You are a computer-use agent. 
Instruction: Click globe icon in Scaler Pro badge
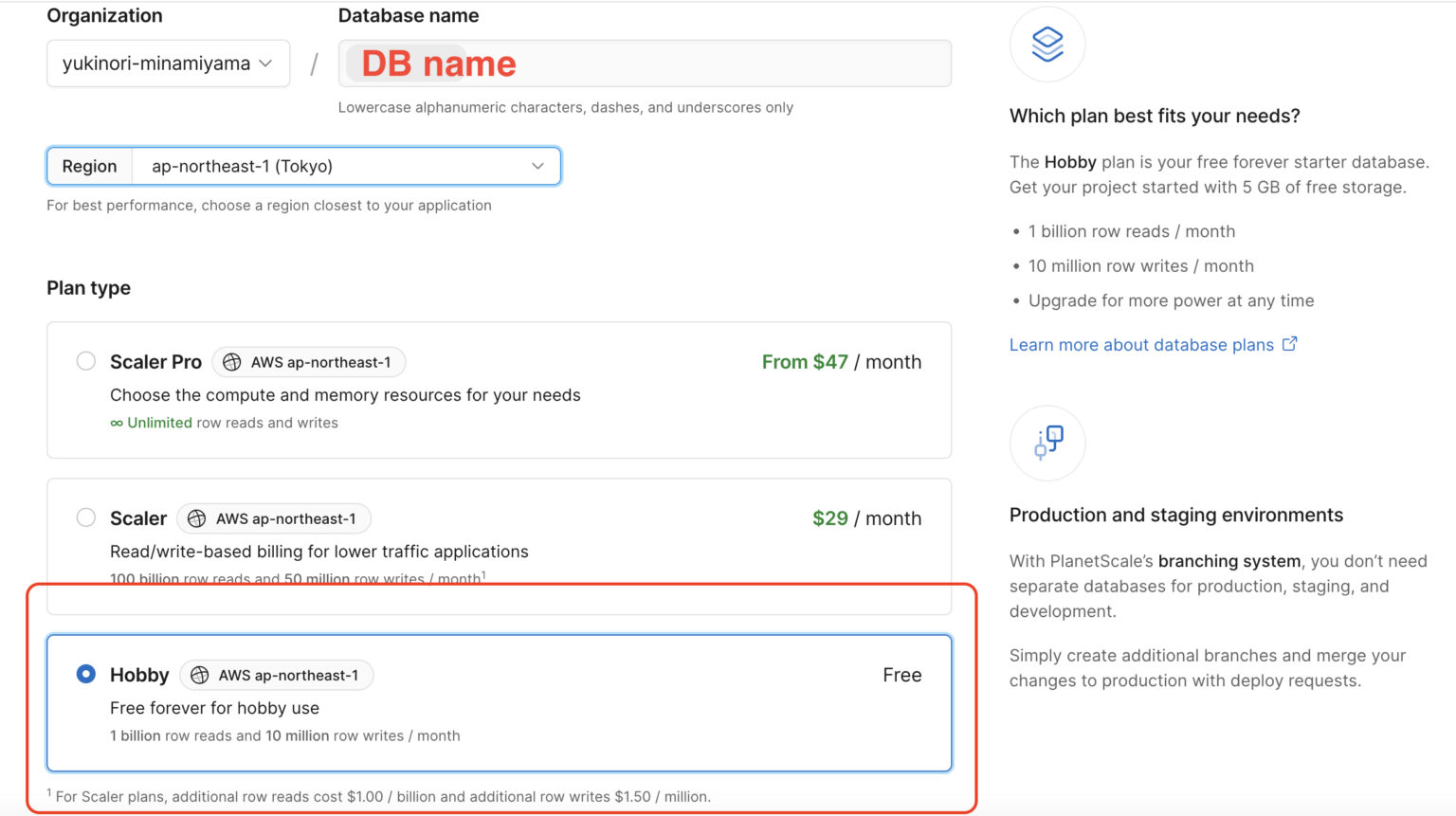point(232,362)
